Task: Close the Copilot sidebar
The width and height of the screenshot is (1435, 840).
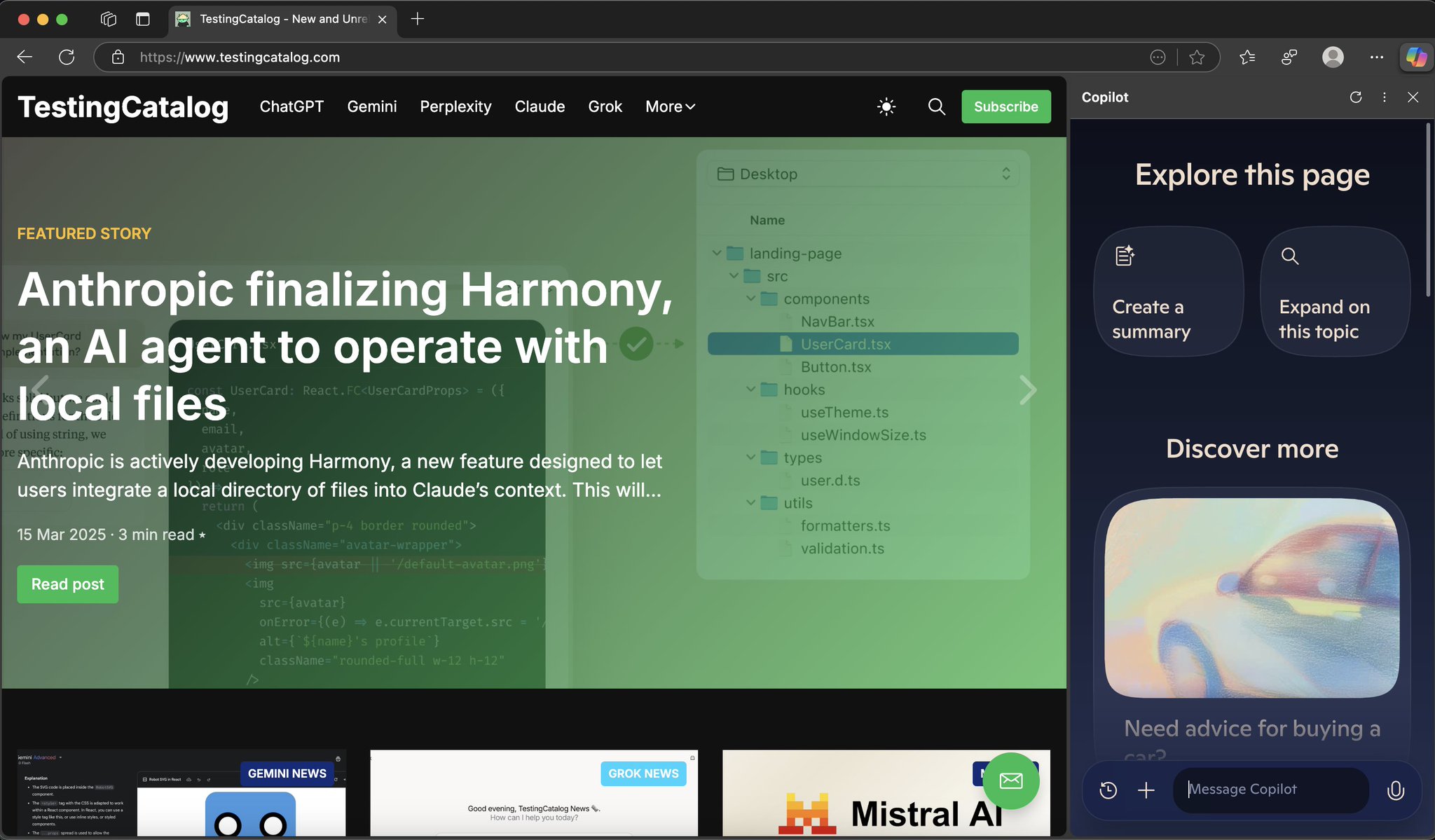Action: (1413, 97)
